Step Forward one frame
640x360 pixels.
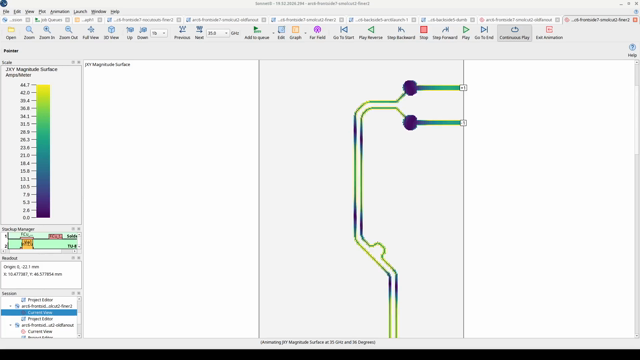click(445, 33)
